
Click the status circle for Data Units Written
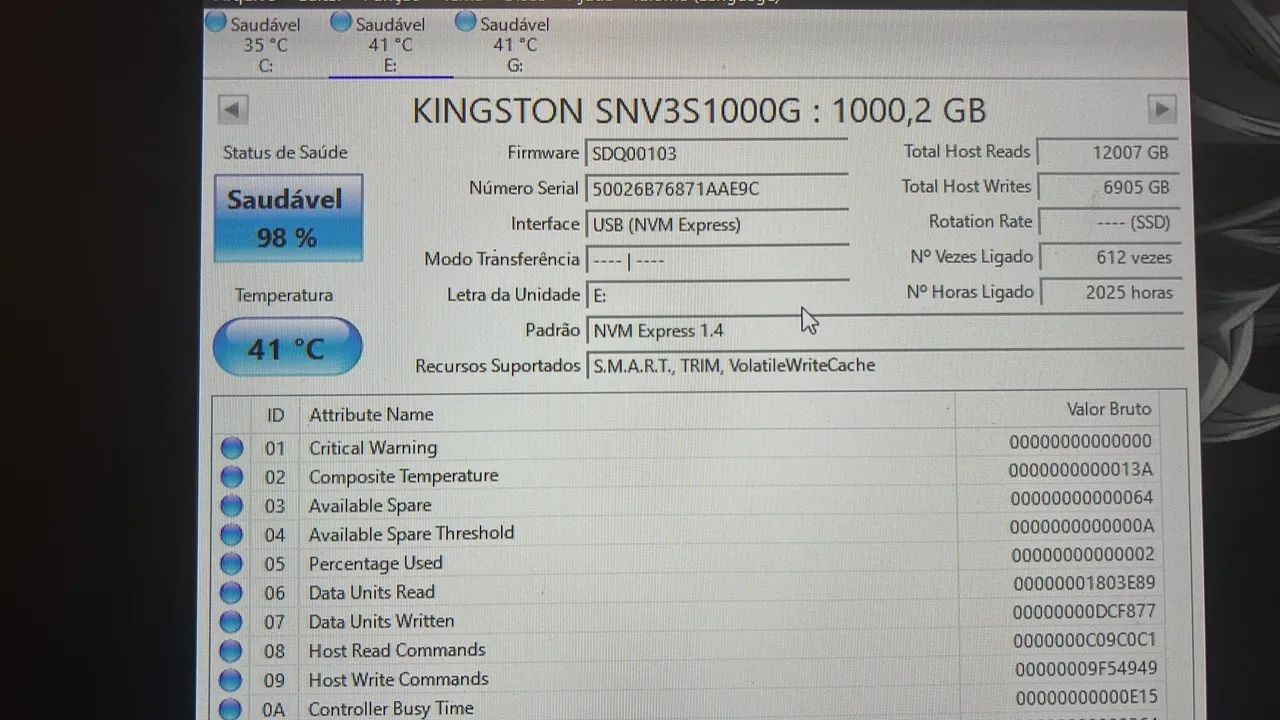point(232,622)
